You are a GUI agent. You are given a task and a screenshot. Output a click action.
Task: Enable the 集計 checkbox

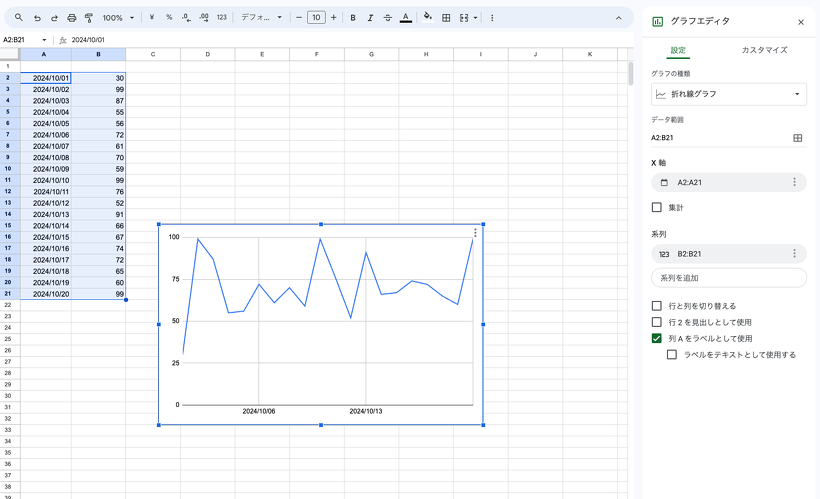click(x=657, y=208)
